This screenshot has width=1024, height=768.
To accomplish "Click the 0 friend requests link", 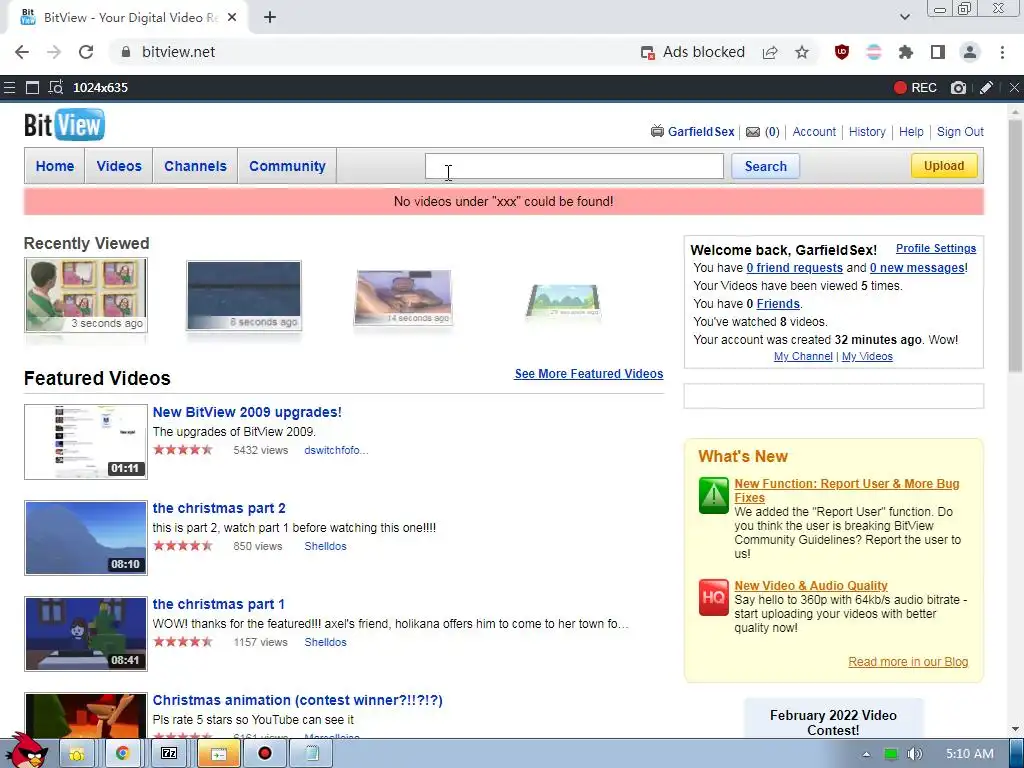I will pyautogui.click(x=794, y=268).
